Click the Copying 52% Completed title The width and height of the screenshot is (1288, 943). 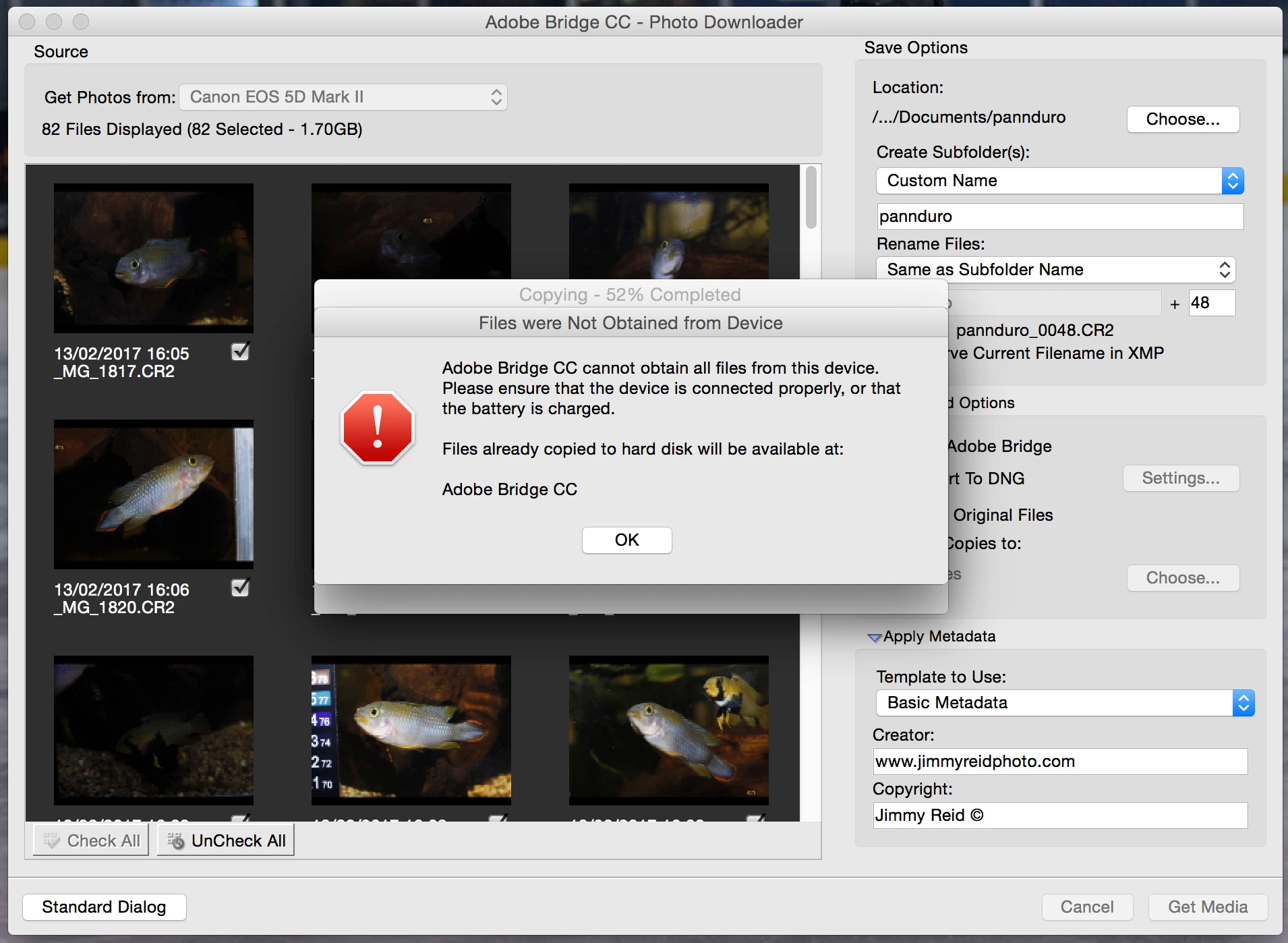pyautogui.click(x=630, y=295)
